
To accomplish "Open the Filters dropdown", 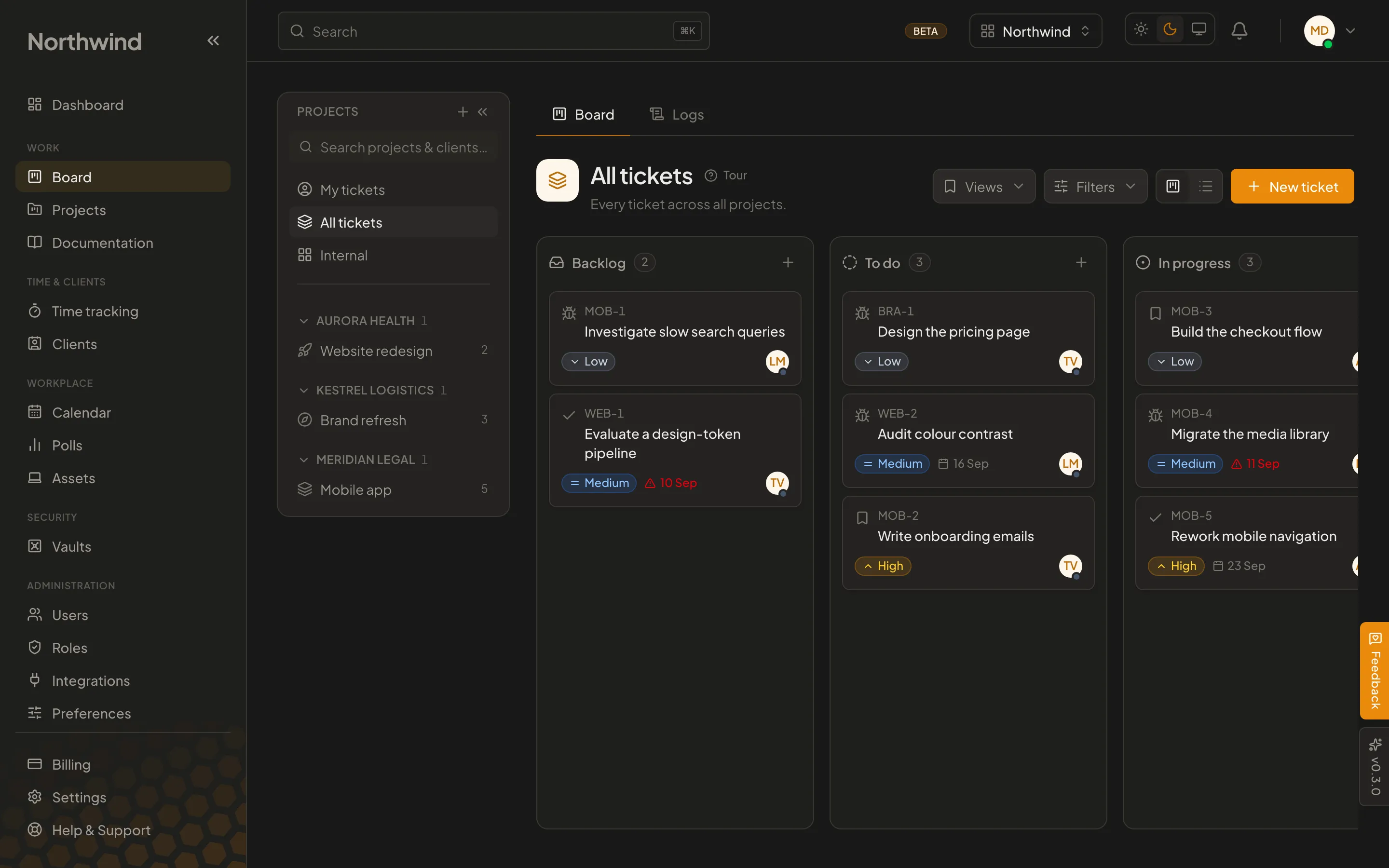I will click(1095, 187).
